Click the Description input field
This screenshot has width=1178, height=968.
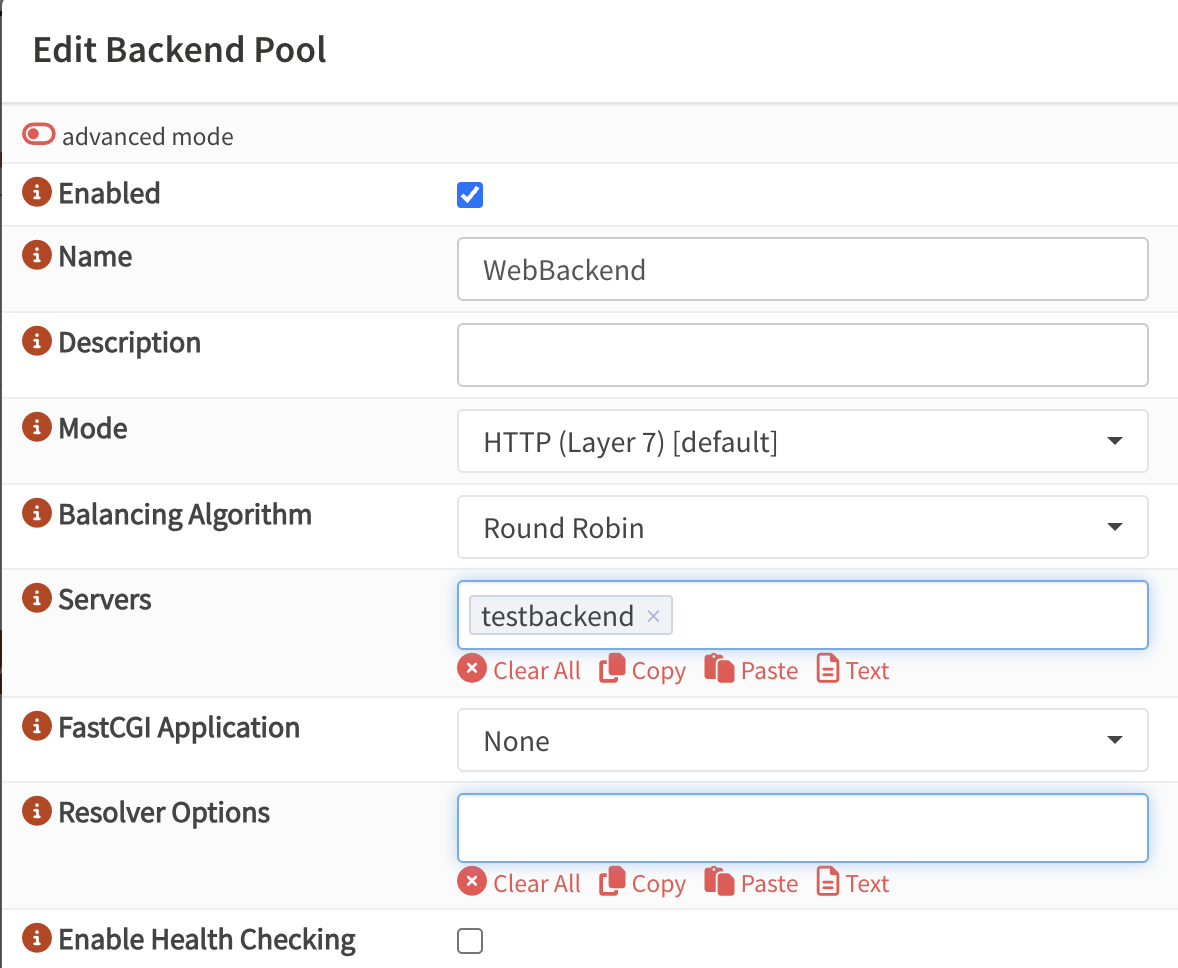(802, 355)
